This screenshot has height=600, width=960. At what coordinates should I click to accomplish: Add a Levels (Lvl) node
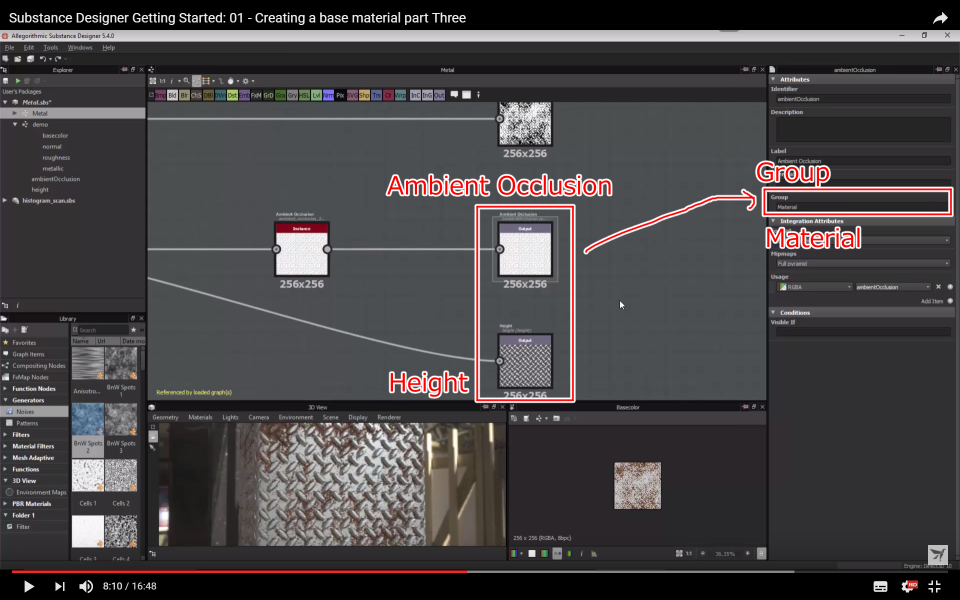(x=317, y=96)
